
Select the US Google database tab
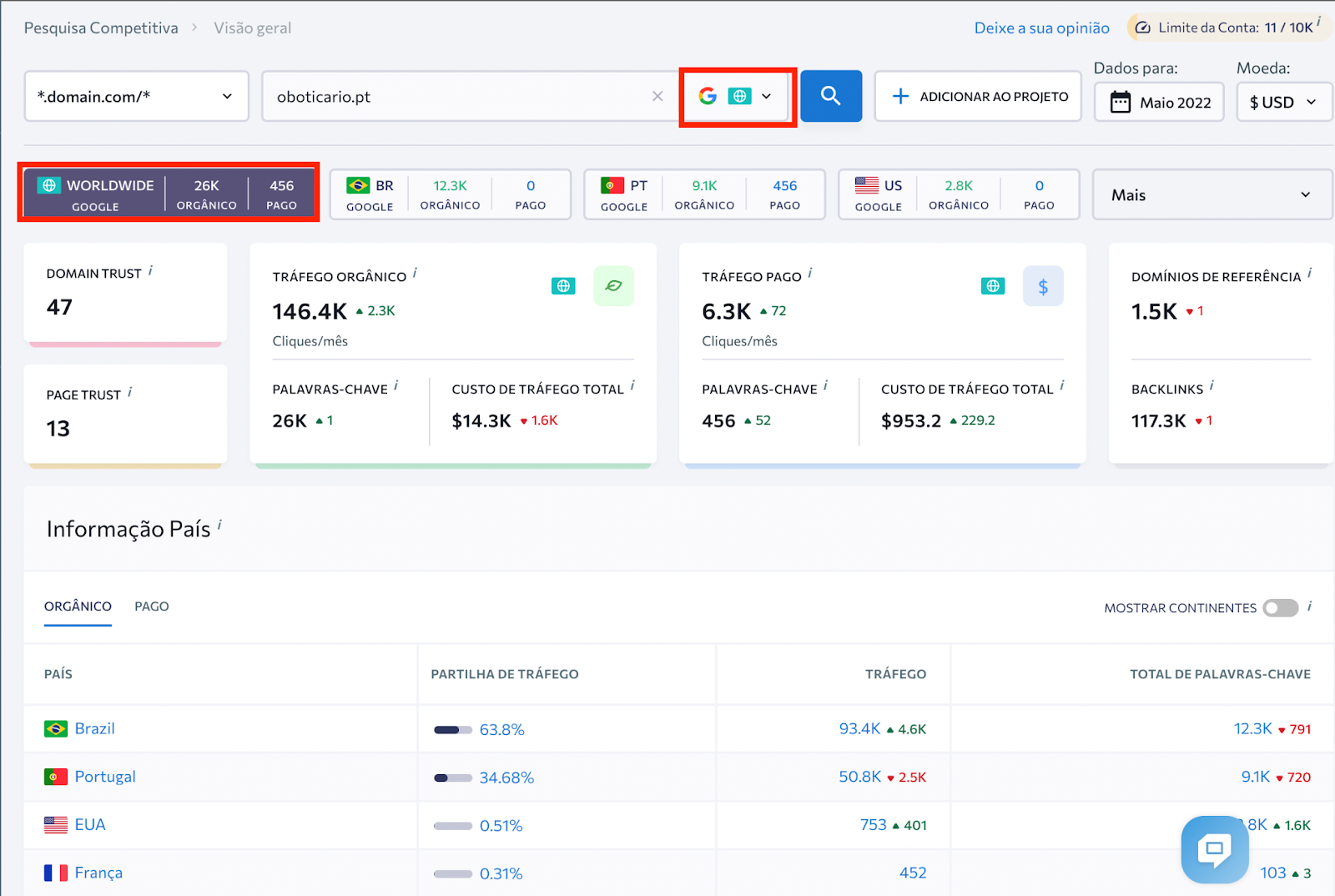959,194
